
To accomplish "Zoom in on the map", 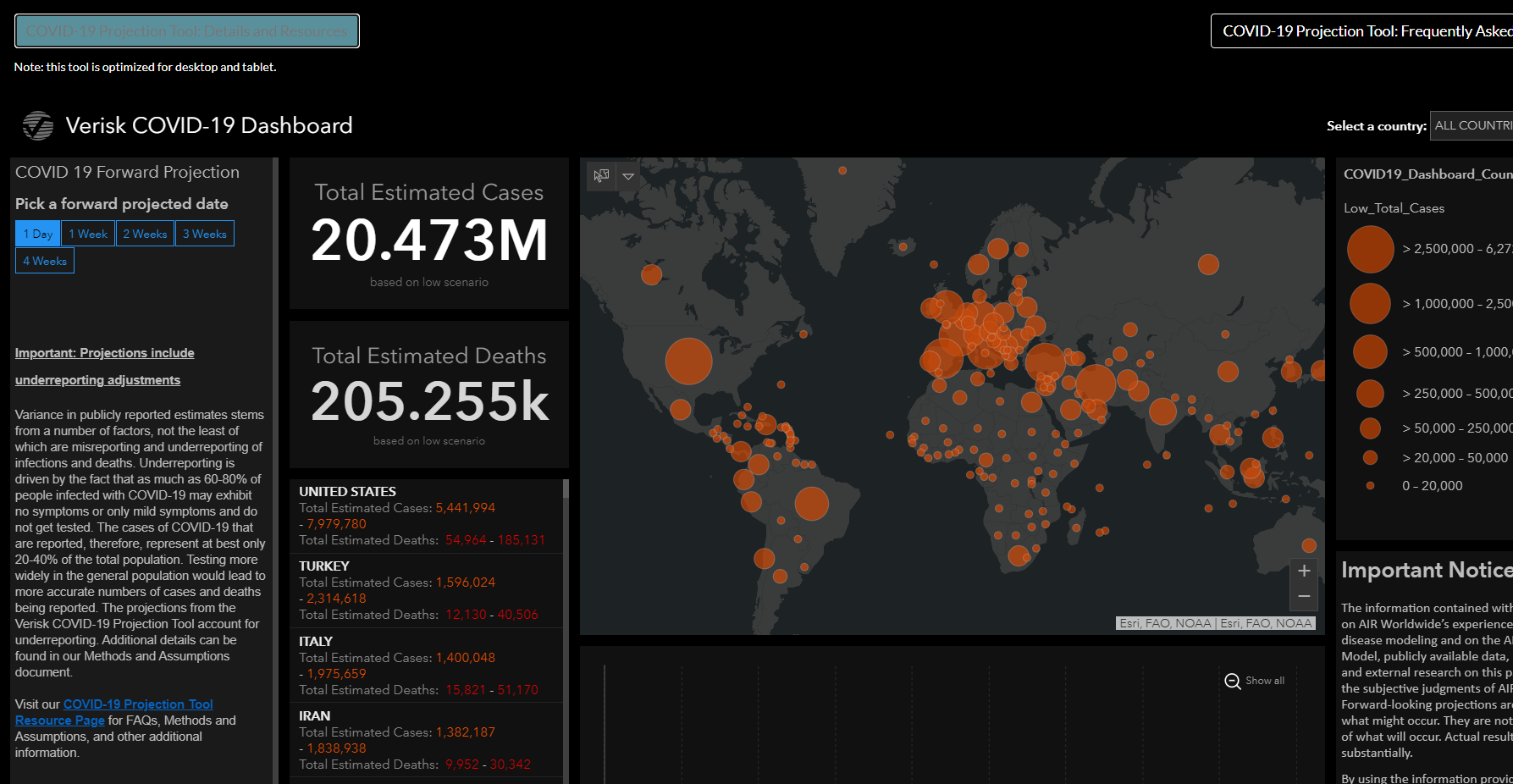I will click(1304, 571).
